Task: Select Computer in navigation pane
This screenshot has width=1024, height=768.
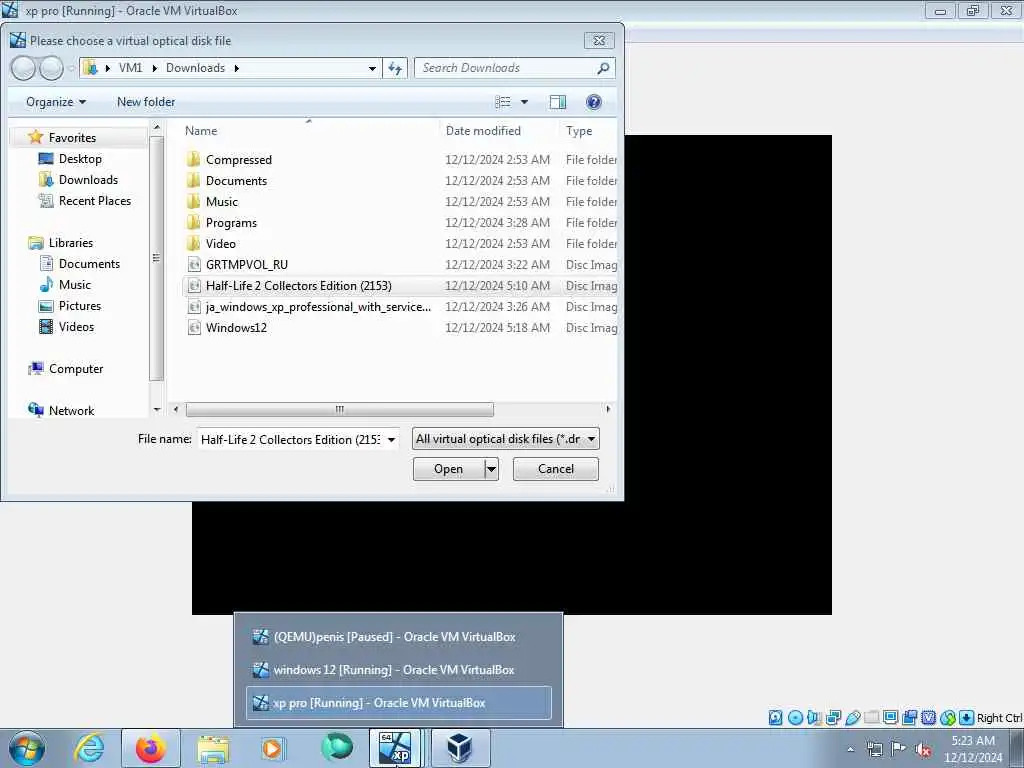Action: click(x=76, y=369)
